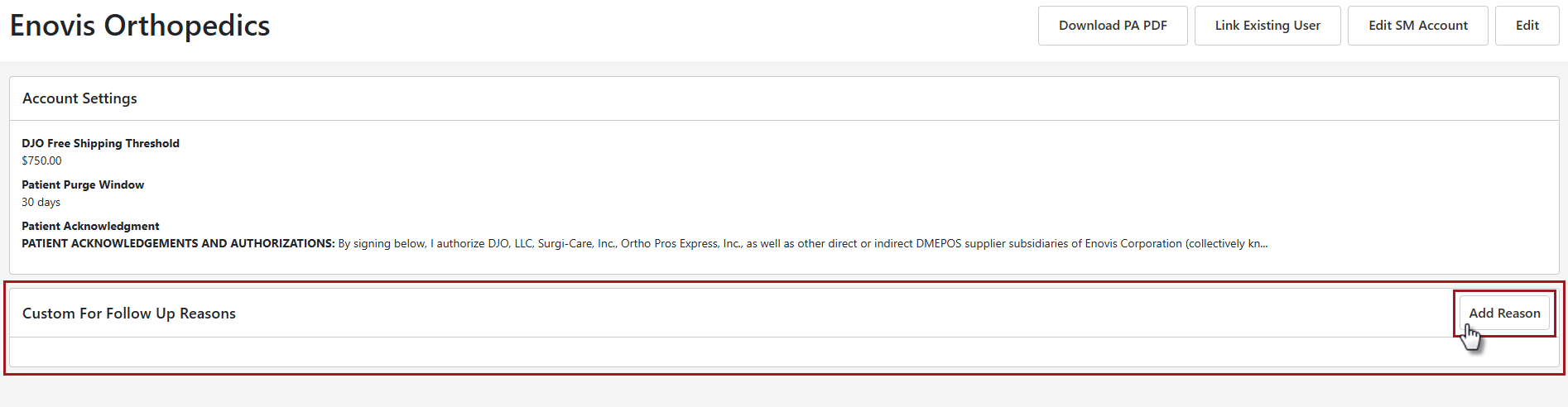This screenshot has width=1568, height=407.
Task: Select the Account Settings panel heading
Action: point(79,98)
